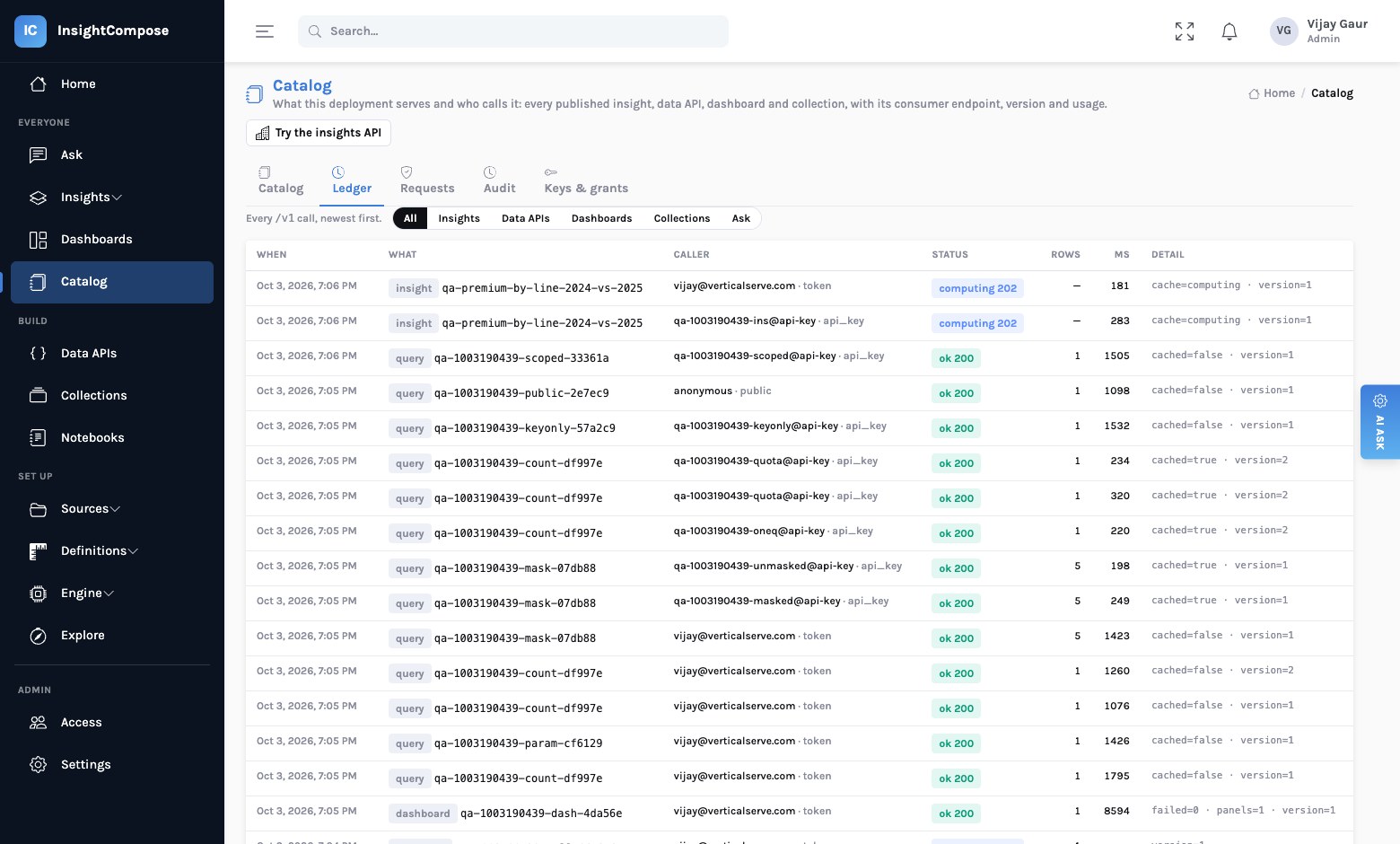Click the 1505 ms value
Viewport: 1400px width, 844px height.
tap(1116, 356)
